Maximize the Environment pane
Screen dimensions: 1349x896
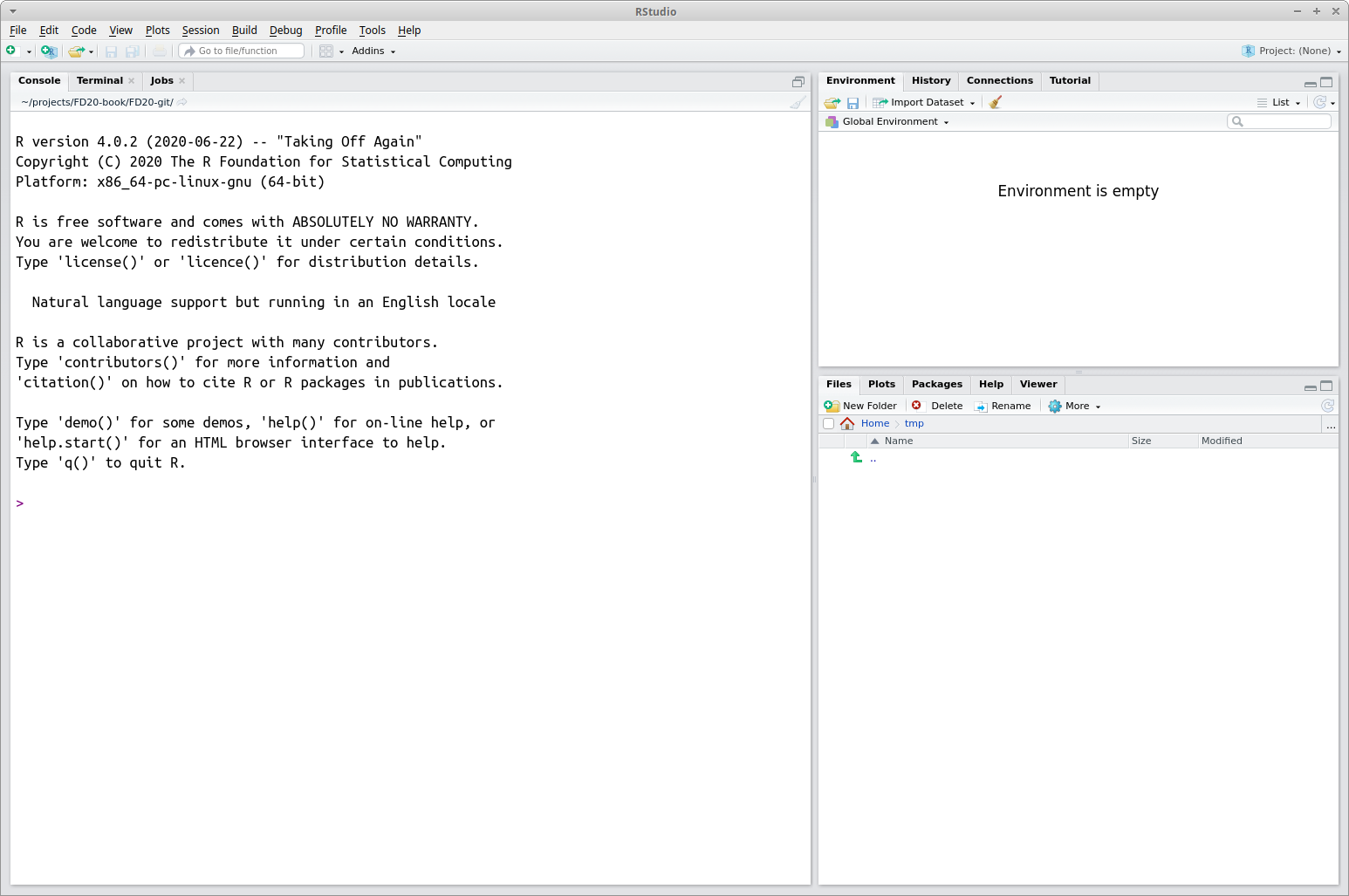(x=1326, y=82)
